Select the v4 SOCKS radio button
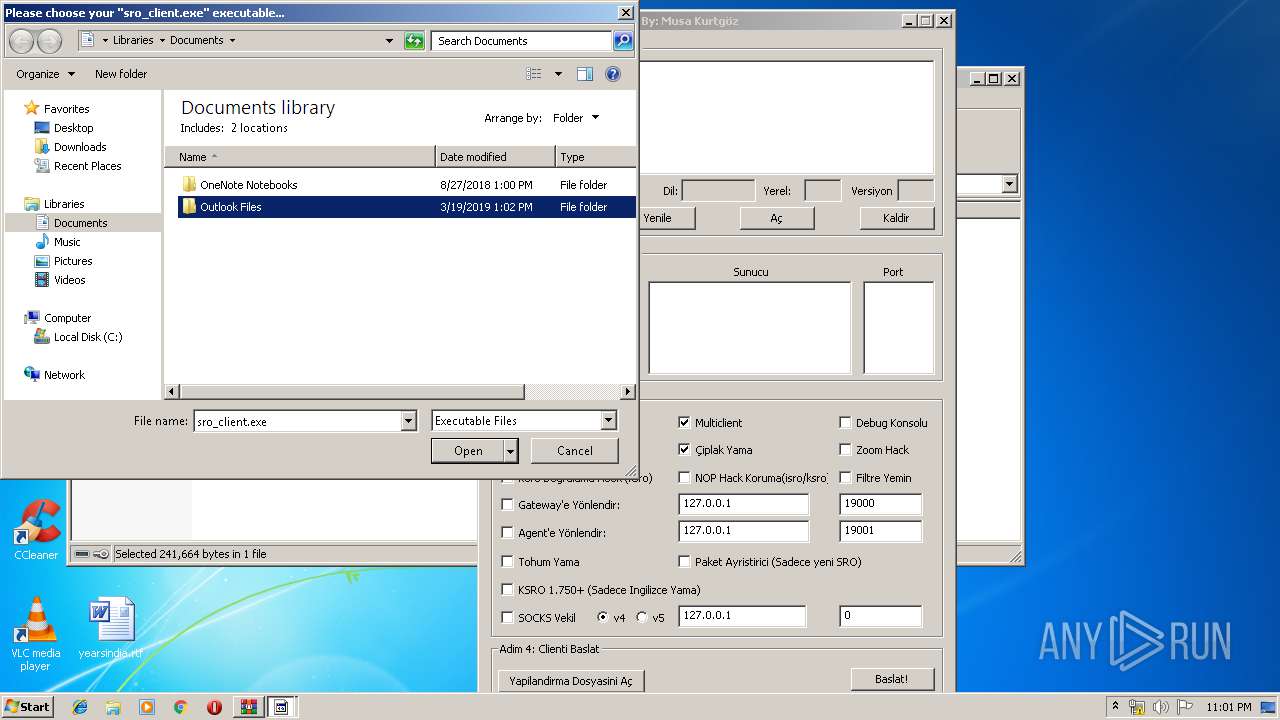This screenshot has width=1280, height=720. pyautogui.click(x=603, y=617)
